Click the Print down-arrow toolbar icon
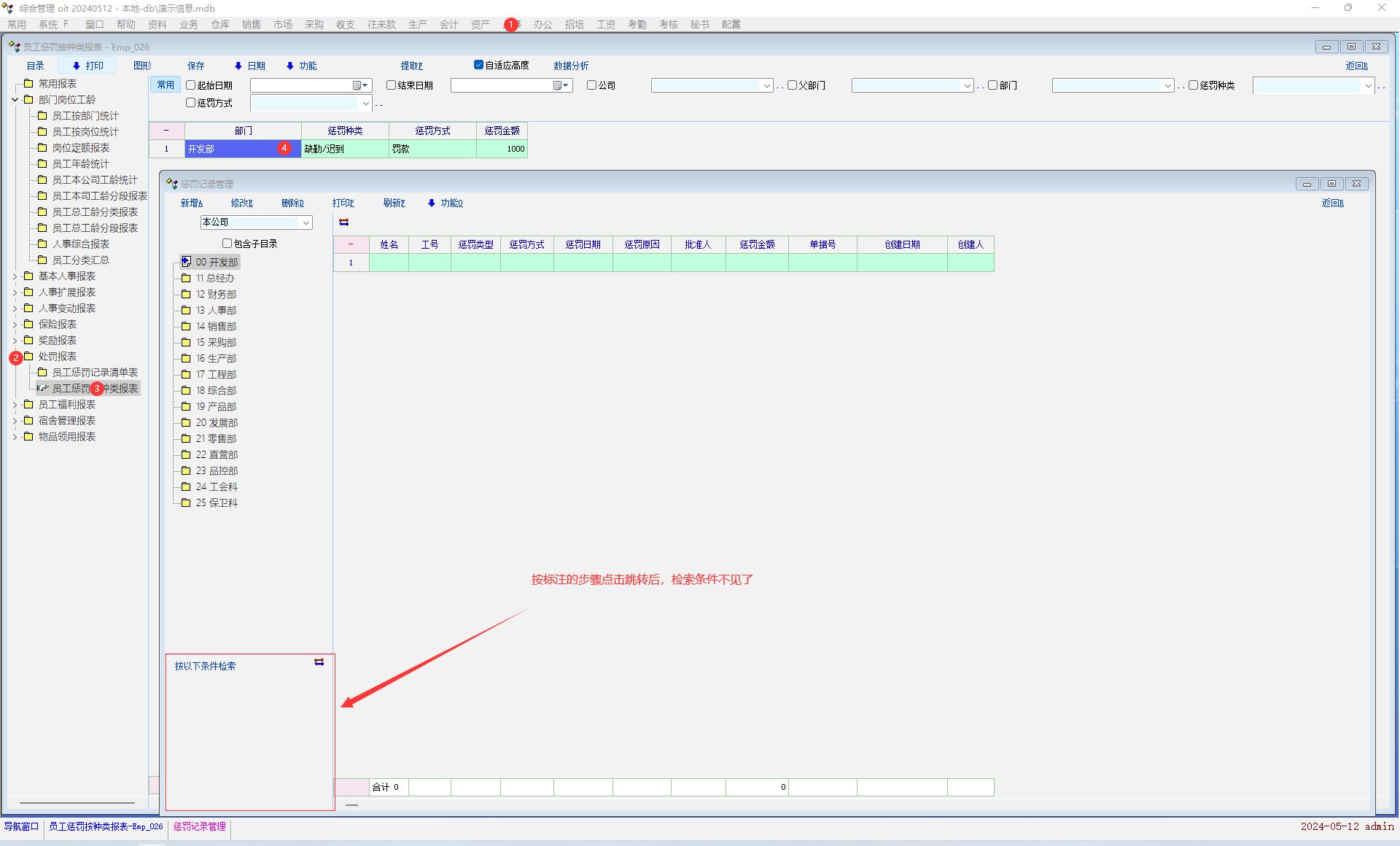This screenshot has width=1400, height=846. [x=76, y=66]
